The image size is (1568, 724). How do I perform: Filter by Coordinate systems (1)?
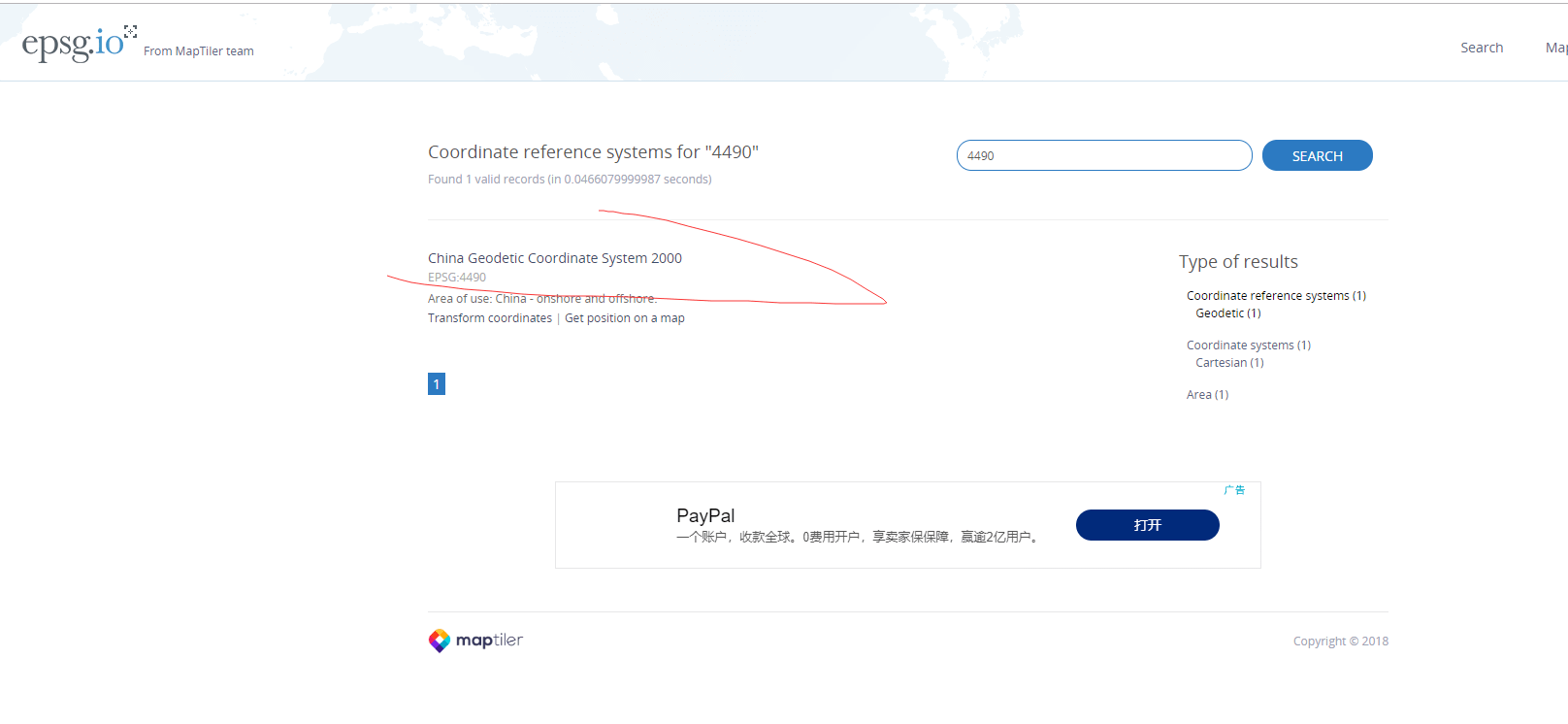click(x=1248, y=346)
